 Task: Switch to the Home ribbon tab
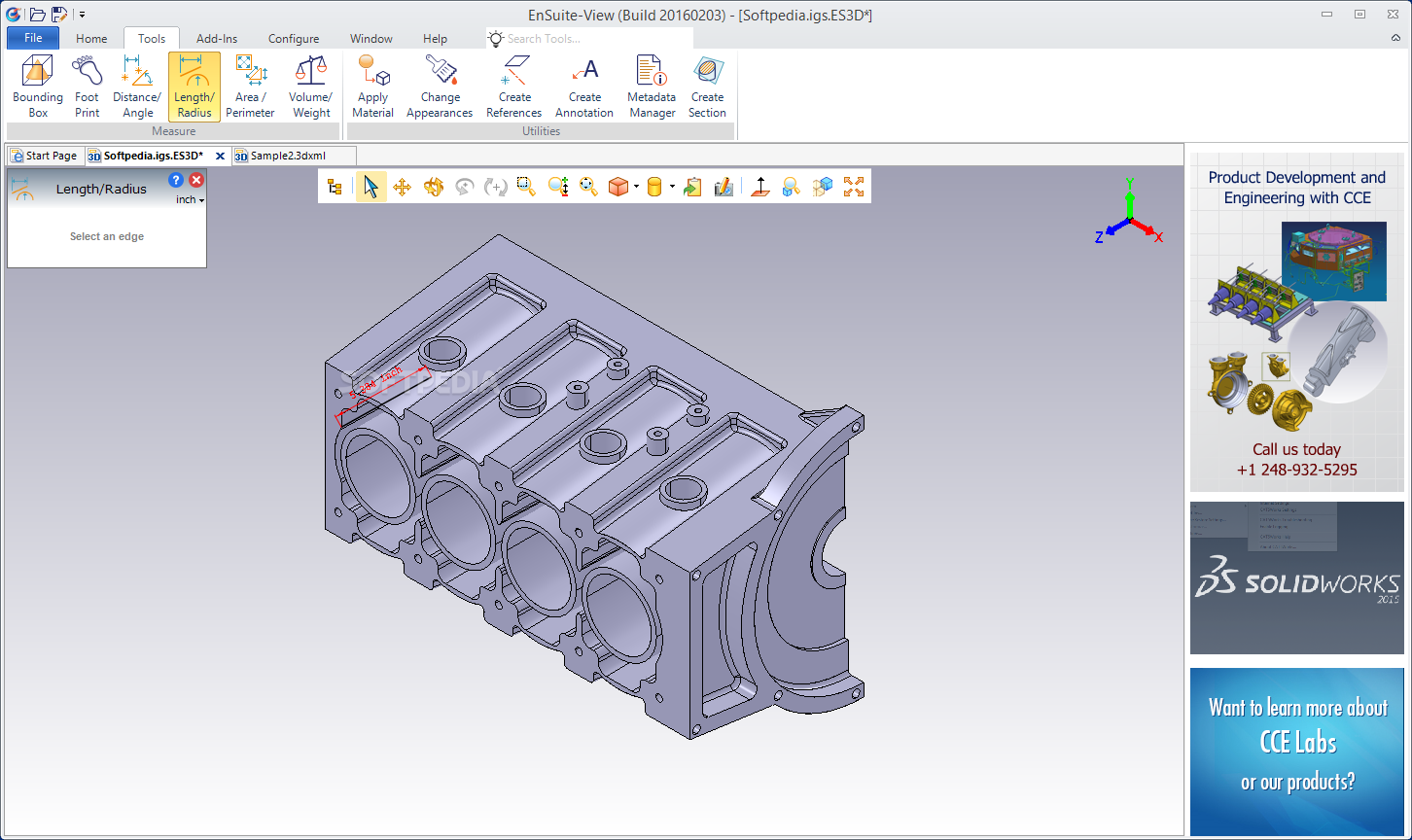tap(91, 39)
